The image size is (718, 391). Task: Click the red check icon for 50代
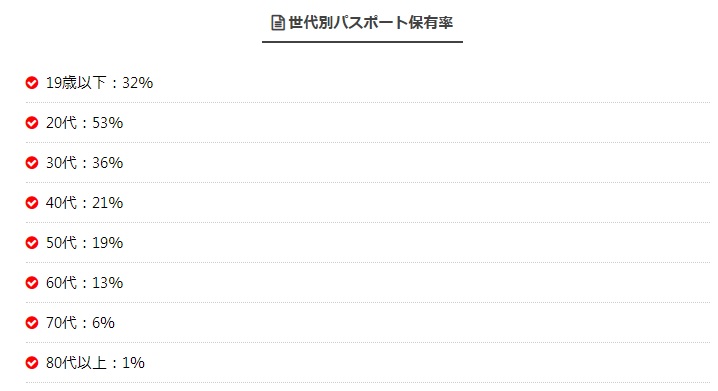[32, 243]
